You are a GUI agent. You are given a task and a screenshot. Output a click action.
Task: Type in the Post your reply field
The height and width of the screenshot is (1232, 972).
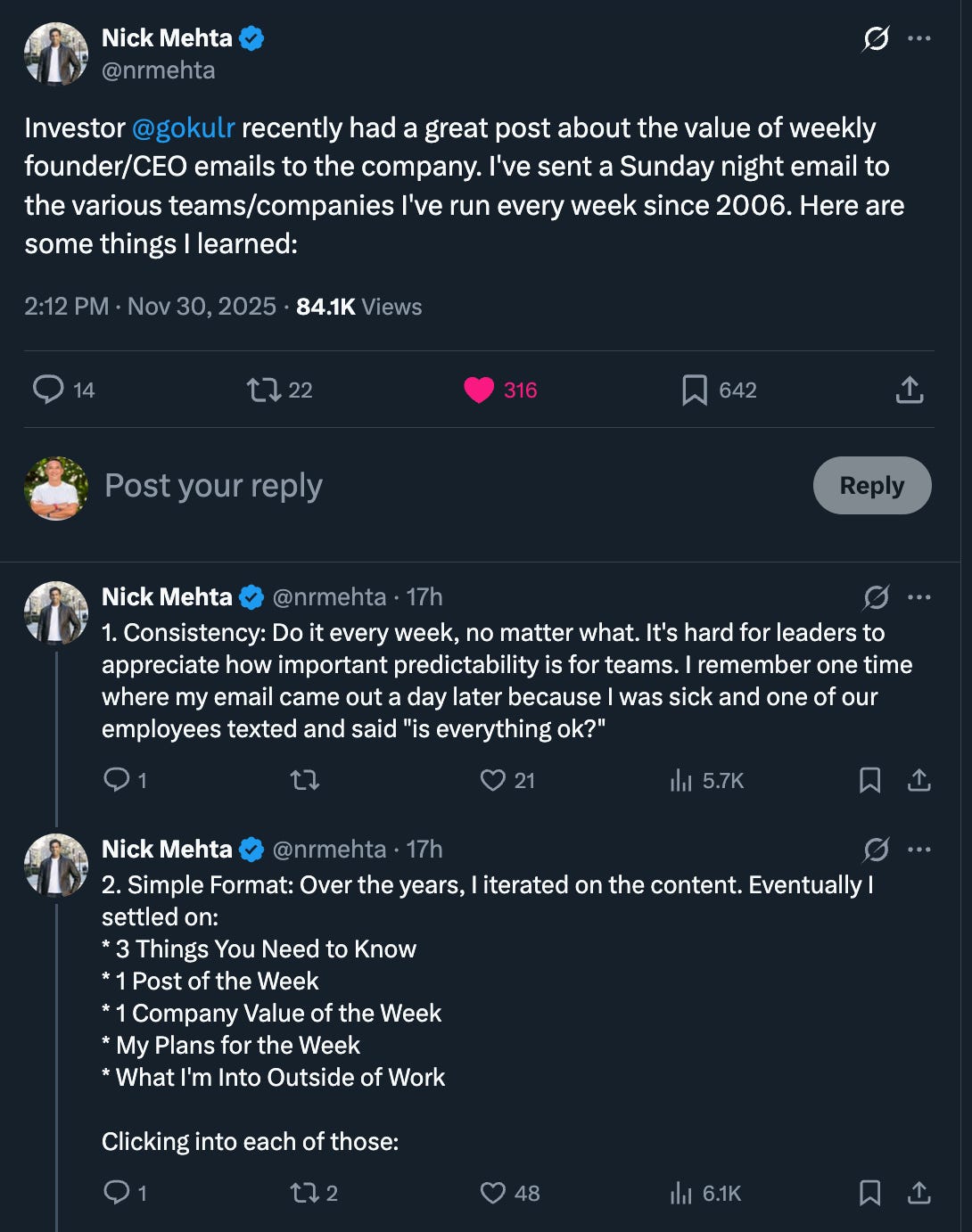[x=446, y=486]
